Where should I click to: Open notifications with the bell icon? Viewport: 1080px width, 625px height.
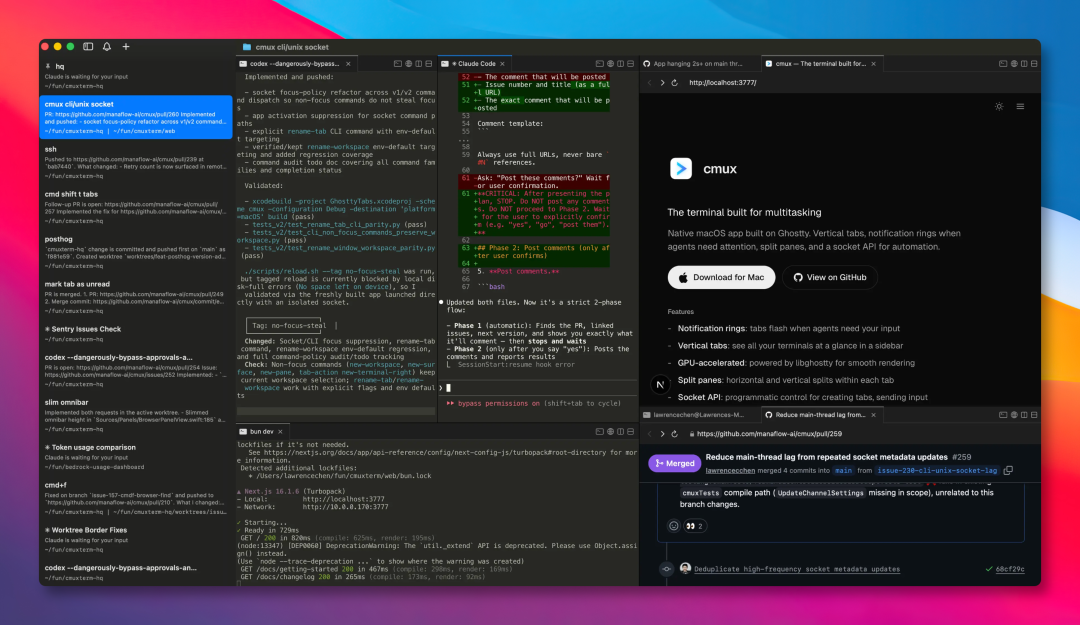[107, 47]
